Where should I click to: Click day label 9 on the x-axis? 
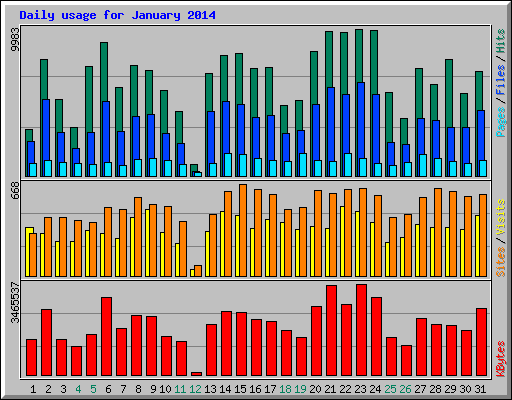pos(153,389)
